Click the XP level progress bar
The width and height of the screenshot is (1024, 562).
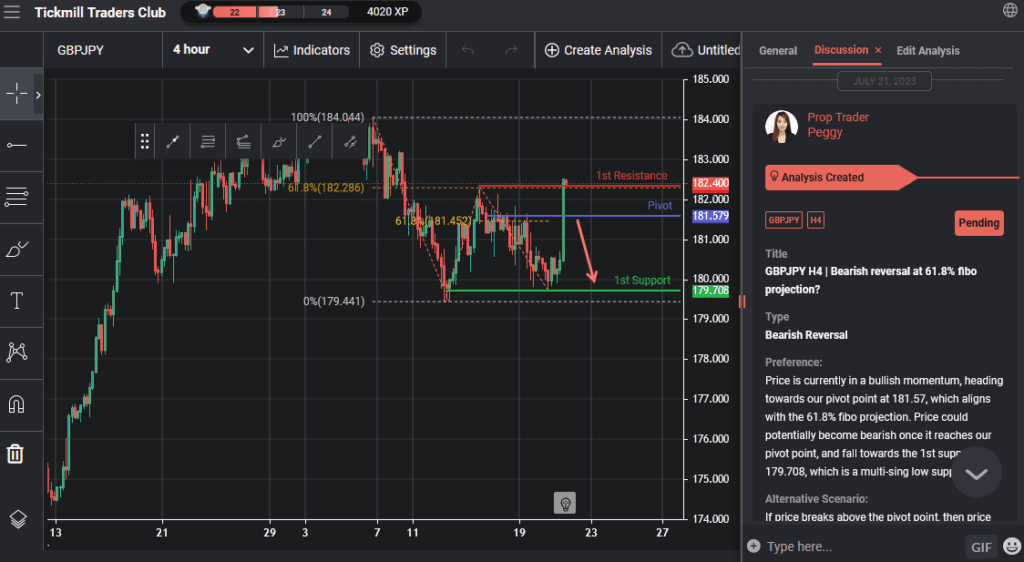tap(280, 12)
